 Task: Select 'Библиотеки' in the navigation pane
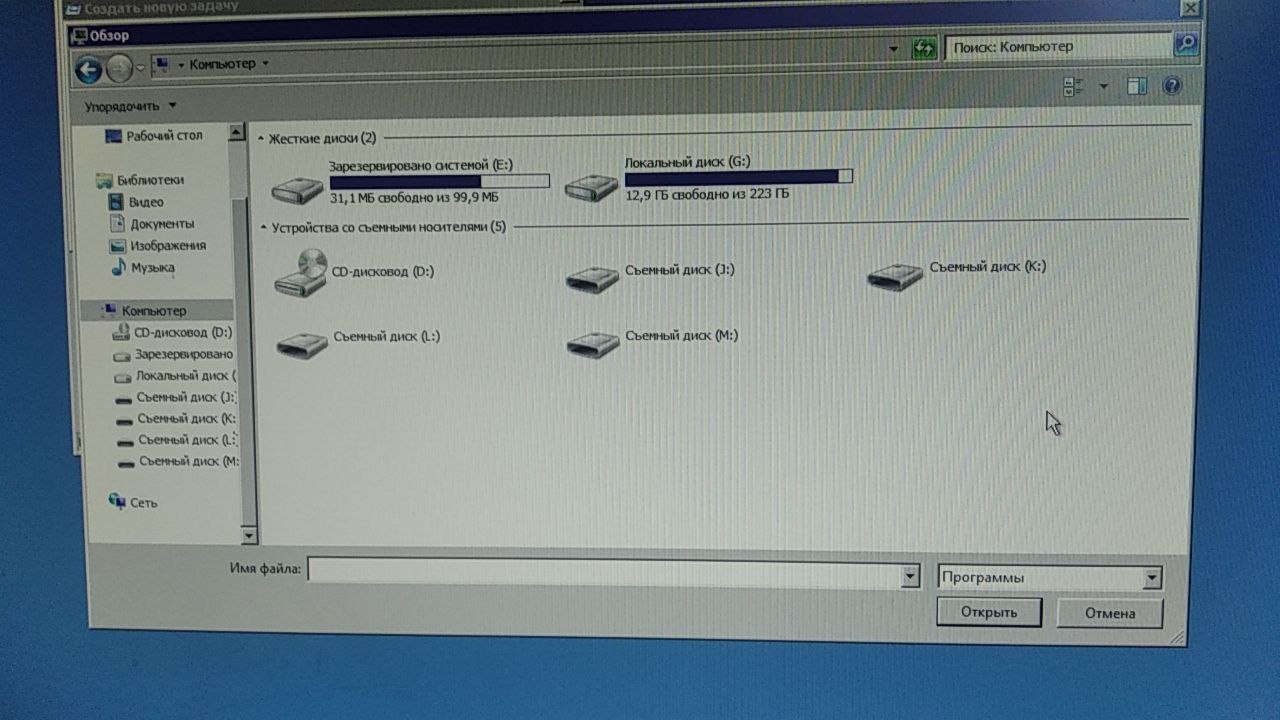[x=140, y=180]
